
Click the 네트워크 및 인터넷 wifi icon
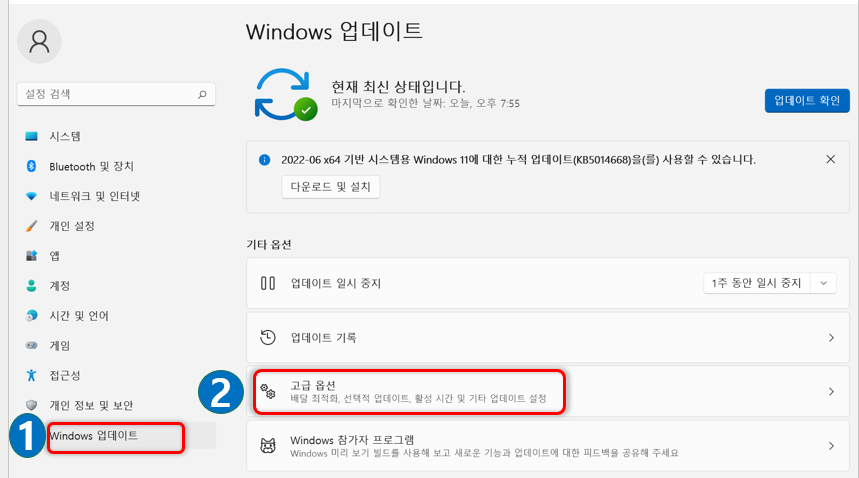pos(31,196)
